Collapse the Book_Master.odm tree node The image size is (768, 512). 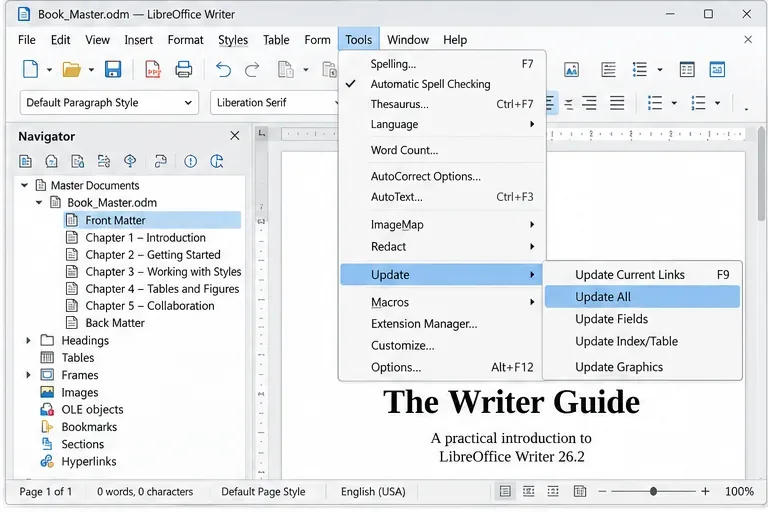(x=39, y=202)
